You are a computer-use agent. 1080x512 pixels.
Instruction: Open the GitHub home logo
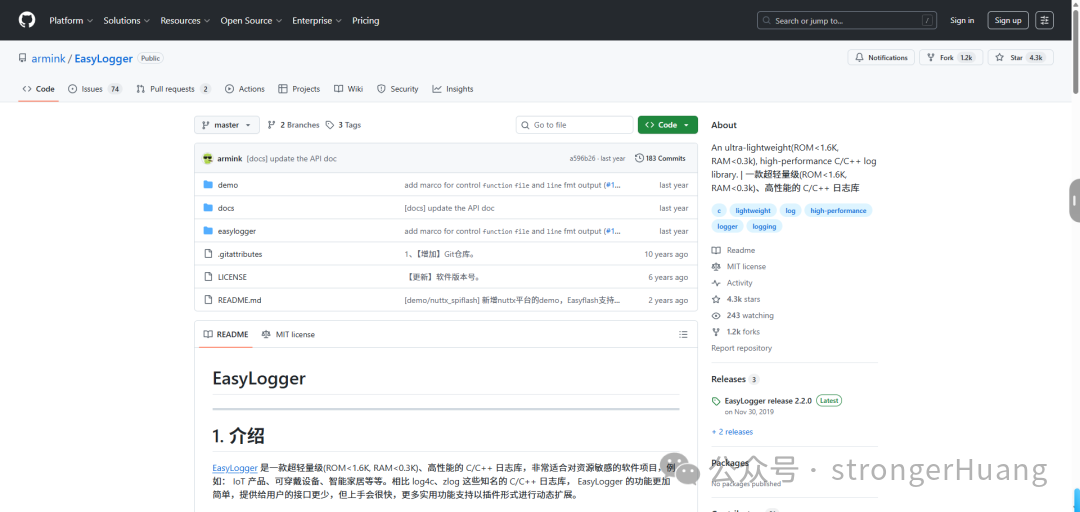(26, 20)
